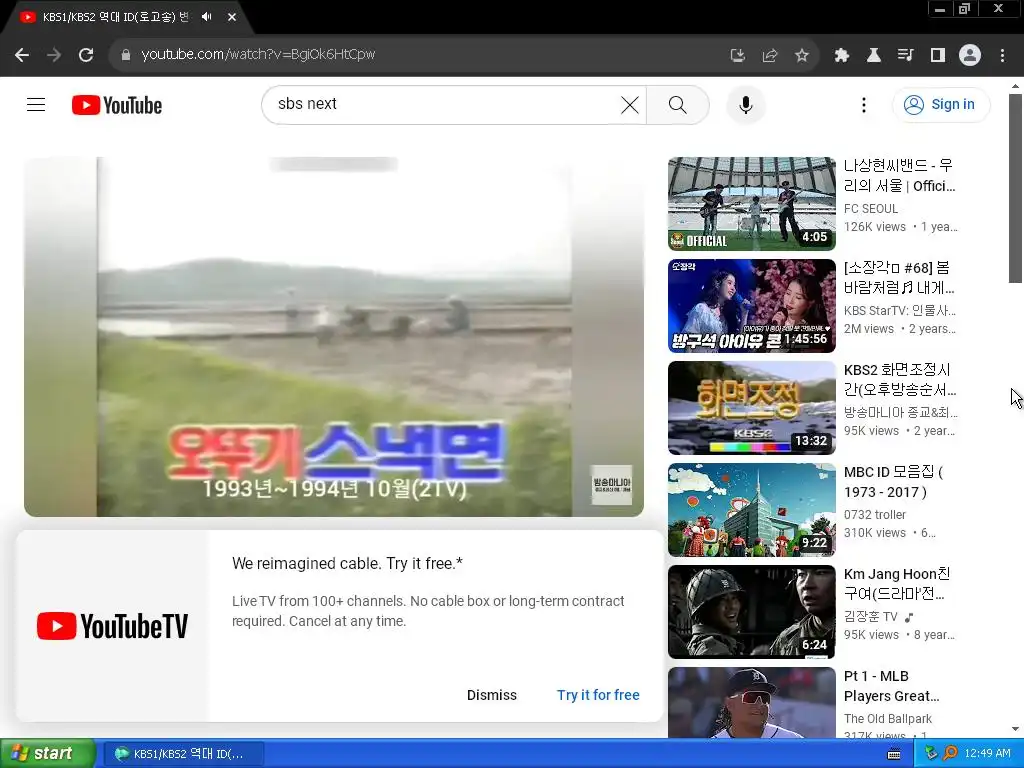The image size is (1024, 768).
Task: Visit the KBS StarTV channel name
Action: point(899,310)
